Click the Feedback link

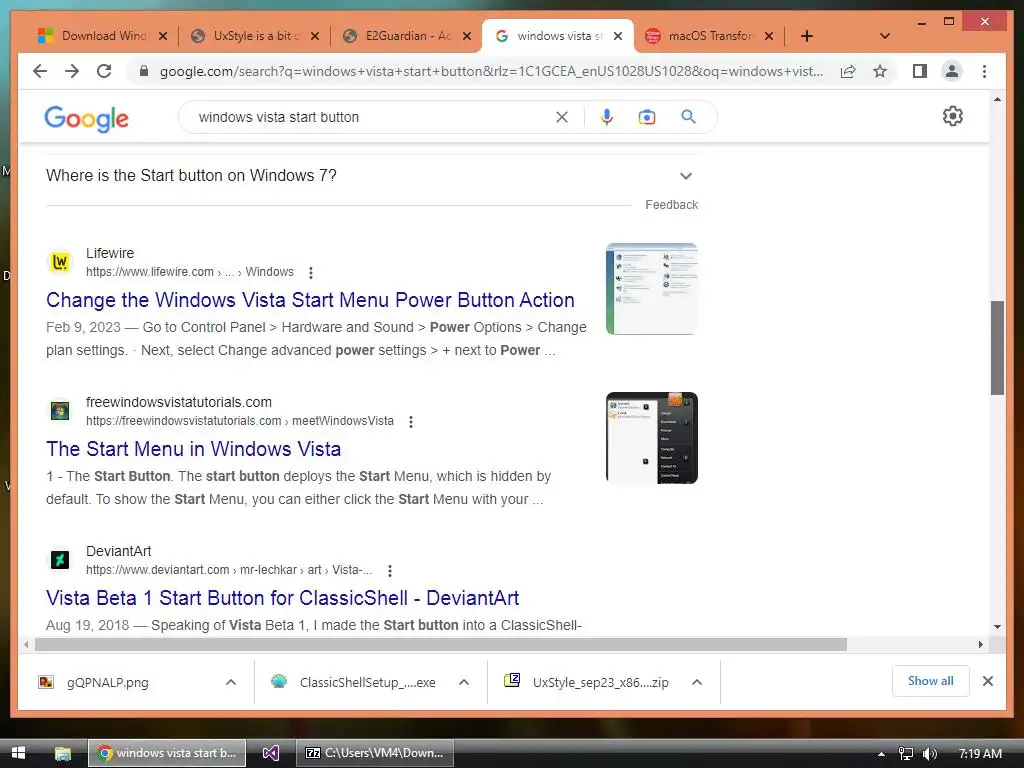click(671, 204)
